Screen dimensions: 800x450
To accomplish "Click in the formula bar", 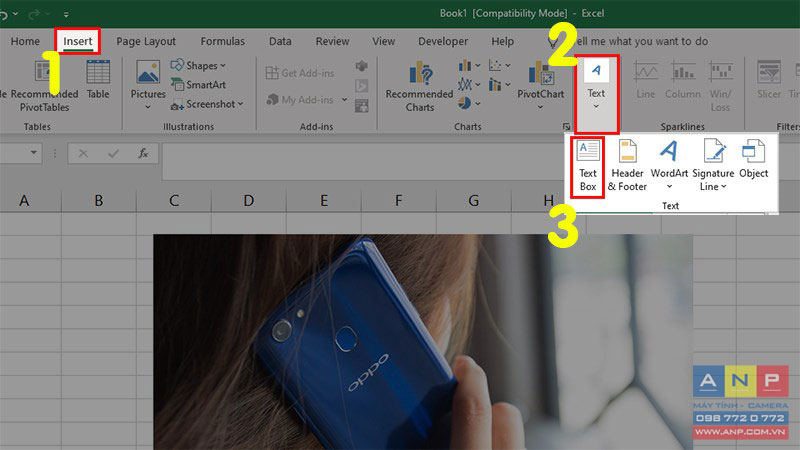I will pos(363,161).
